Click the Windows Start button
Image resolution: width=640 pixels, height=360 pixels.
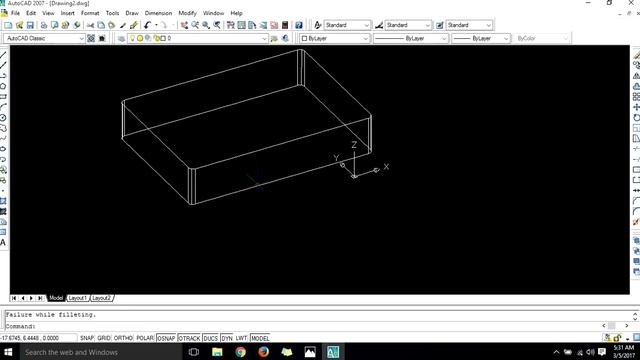8,352
